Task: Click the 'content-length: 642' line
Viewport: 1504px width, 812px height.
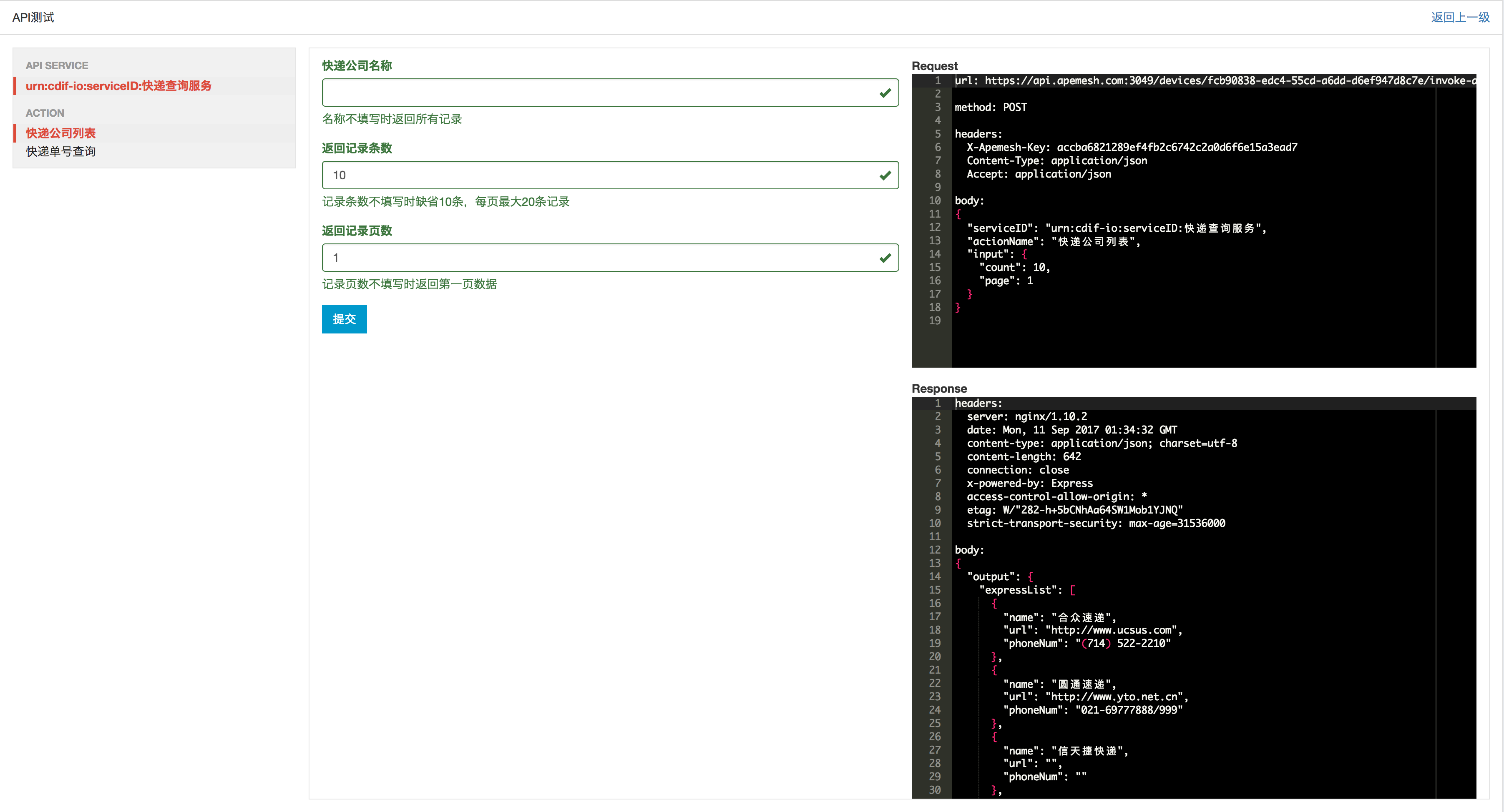Action: click(1024, 457)
